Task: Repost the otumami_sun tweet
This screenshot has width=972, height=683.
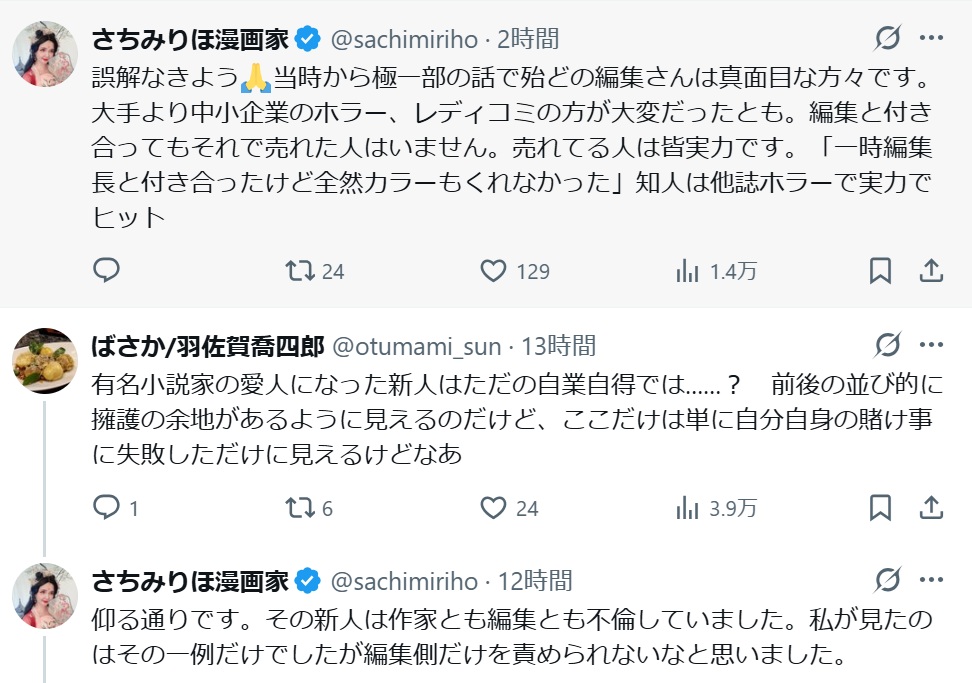Action: point(299,508)
